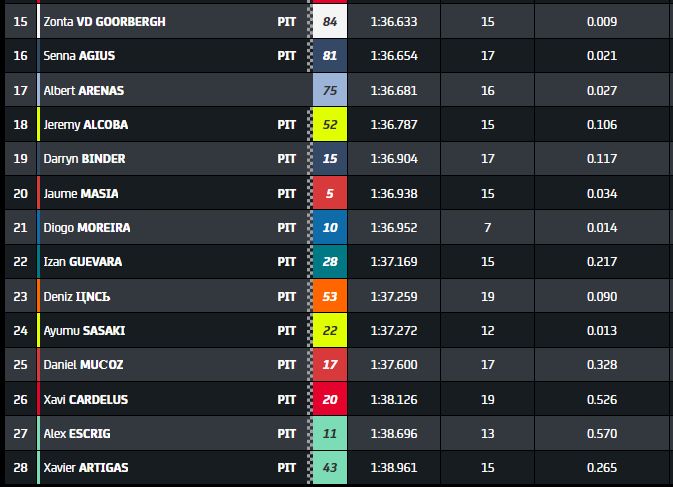Open Xavi CARDELUS rider entry

point(86,399)
